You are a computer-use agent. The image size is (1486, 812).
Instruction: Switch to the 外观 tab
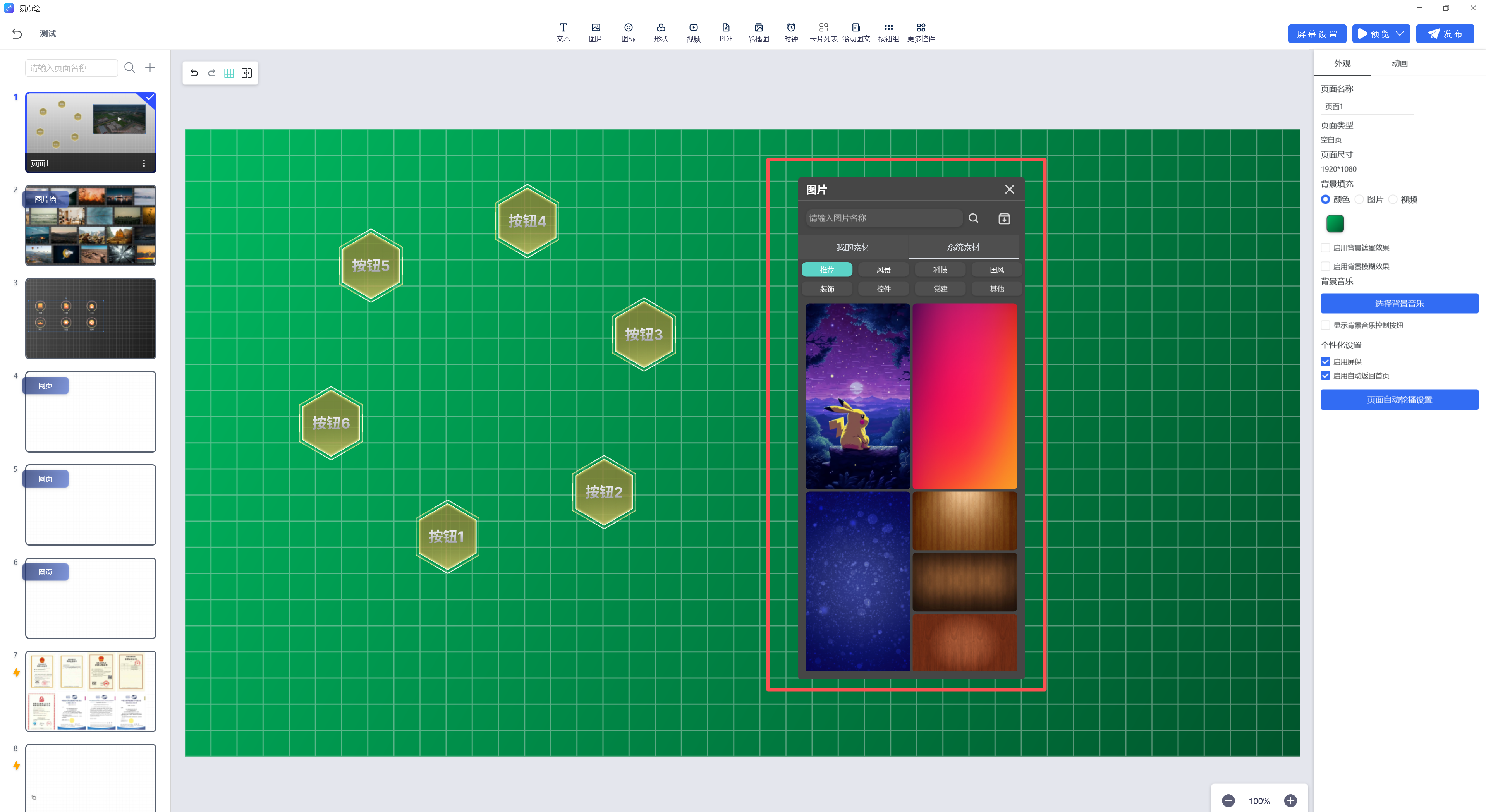(x=1342, y=64)
